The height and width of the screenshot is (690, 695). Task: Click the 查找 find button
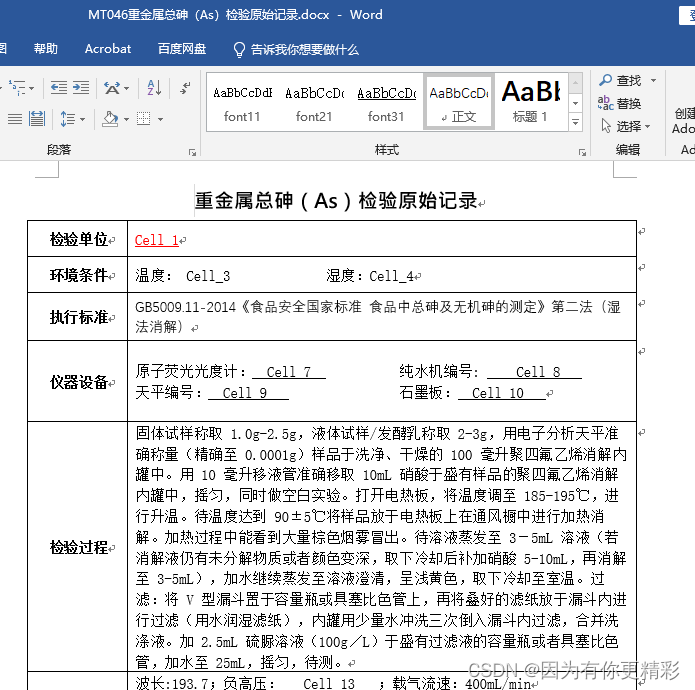(x=621, y=81)
